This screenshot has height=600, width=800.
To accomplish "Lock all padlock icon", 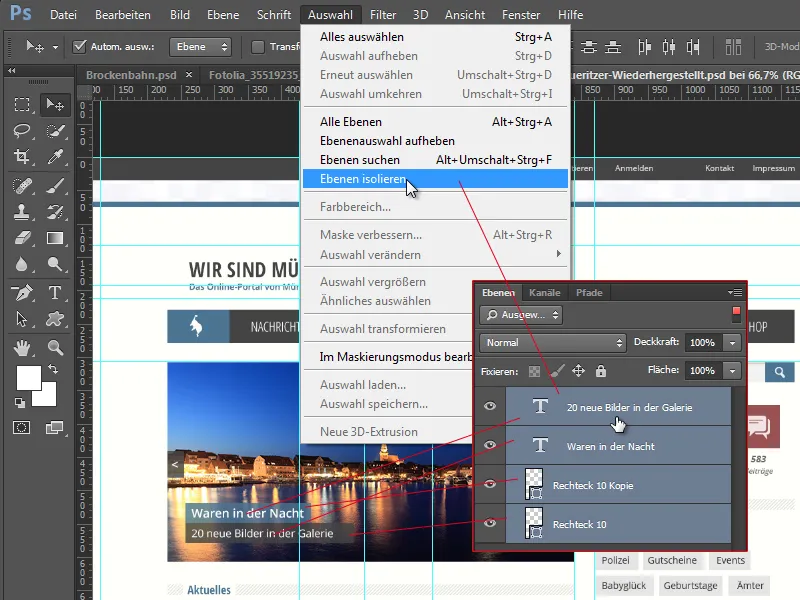I will click(x=601, y=371).
